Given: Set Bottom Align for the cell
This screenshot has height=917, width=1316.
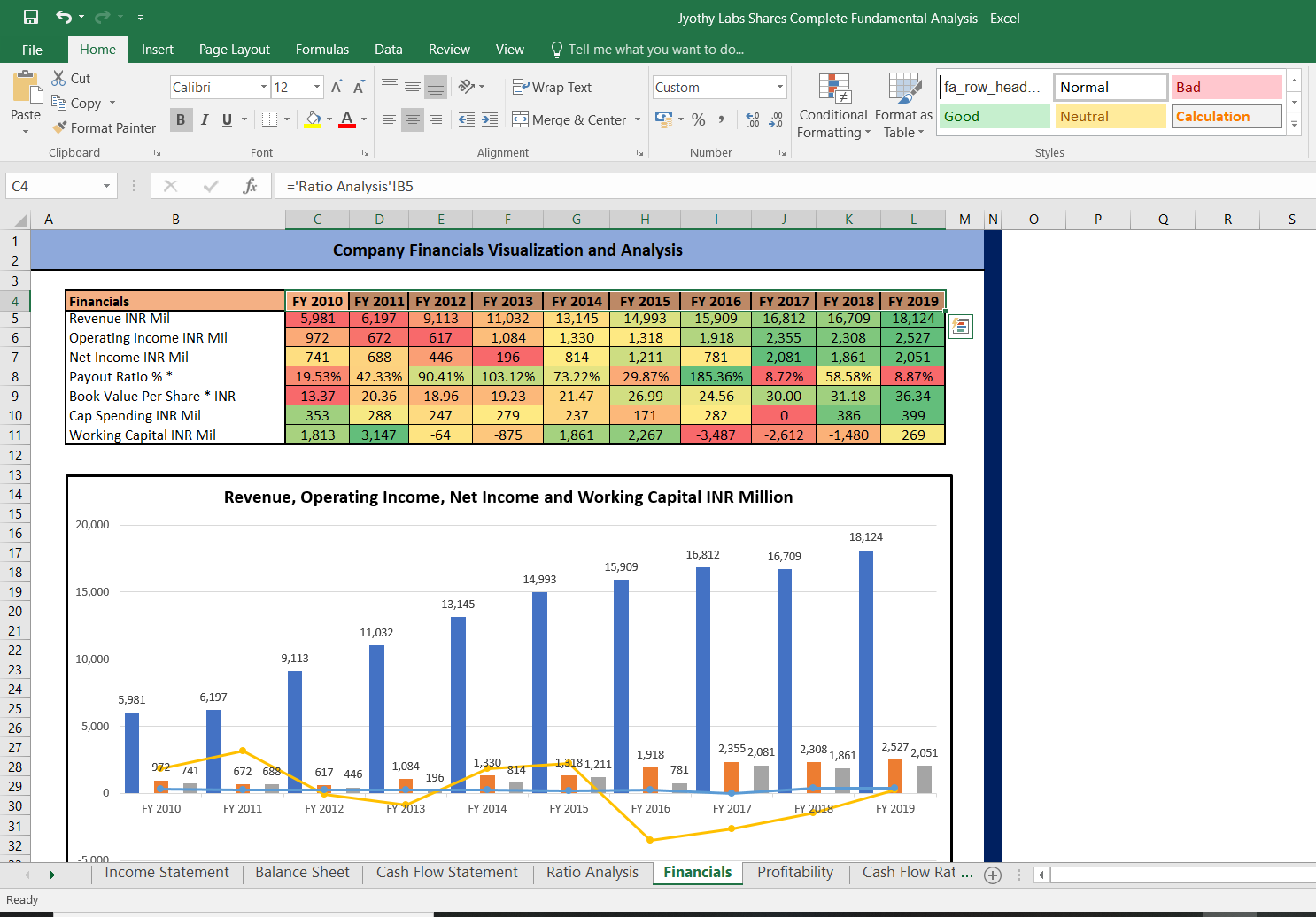Looking at the screenshot, I should [435, 87].
